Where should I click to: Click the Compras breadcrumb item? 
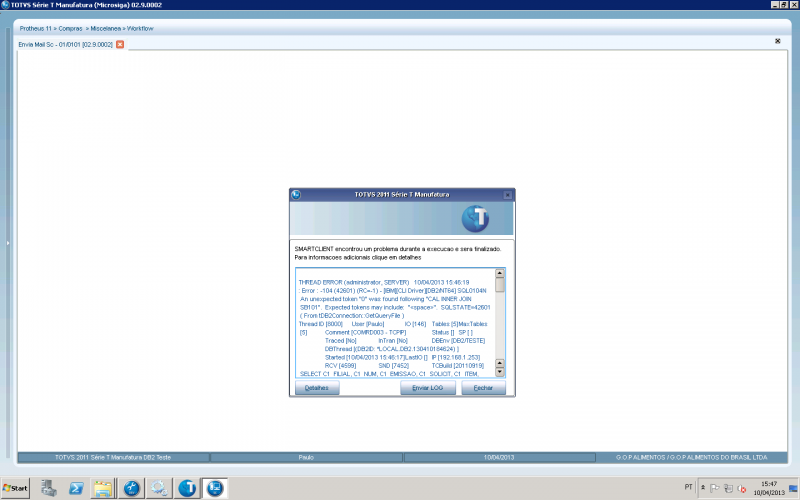tap(70, 29)
